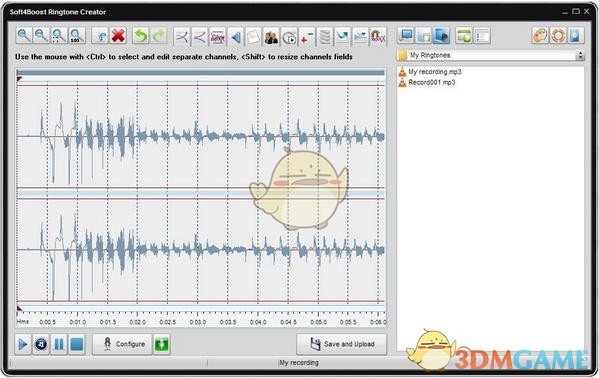Viewport: 599px width, 378px height.
Task: Click the two people silhouettes icon
Action: coord(271,37)
